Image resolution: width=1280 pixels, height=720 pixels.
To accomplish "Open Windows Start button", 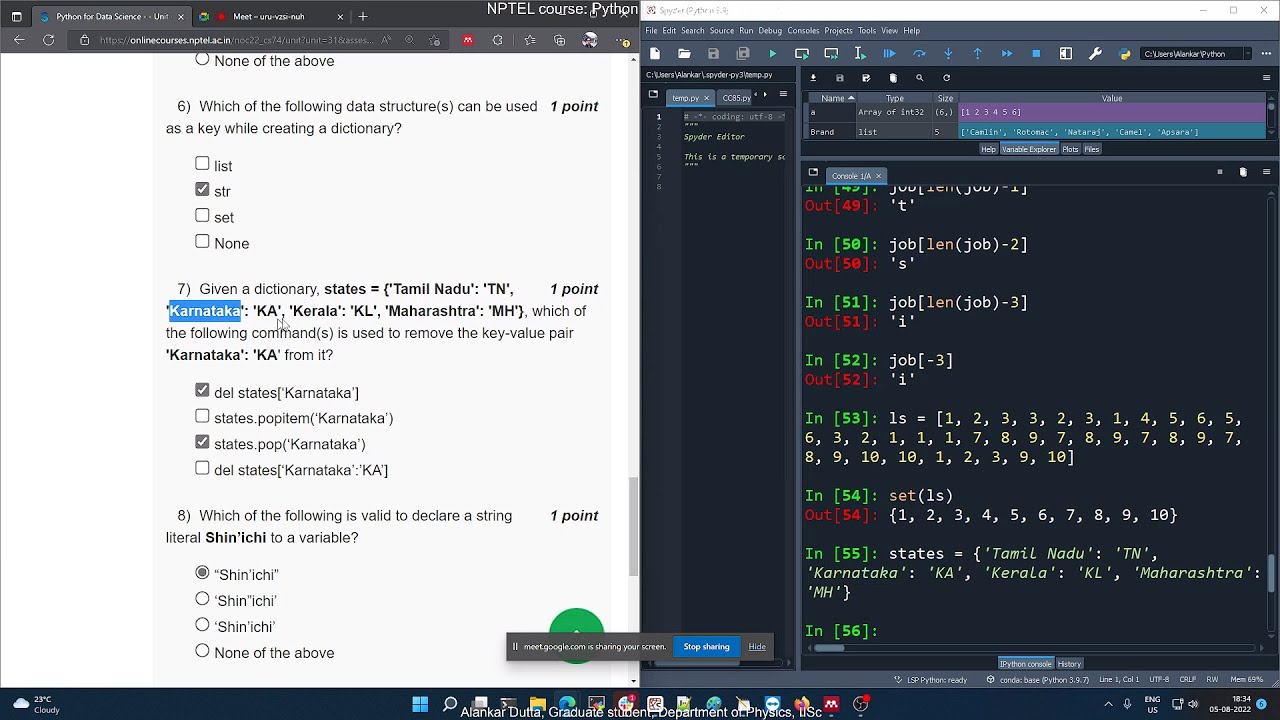I will 420,704.
